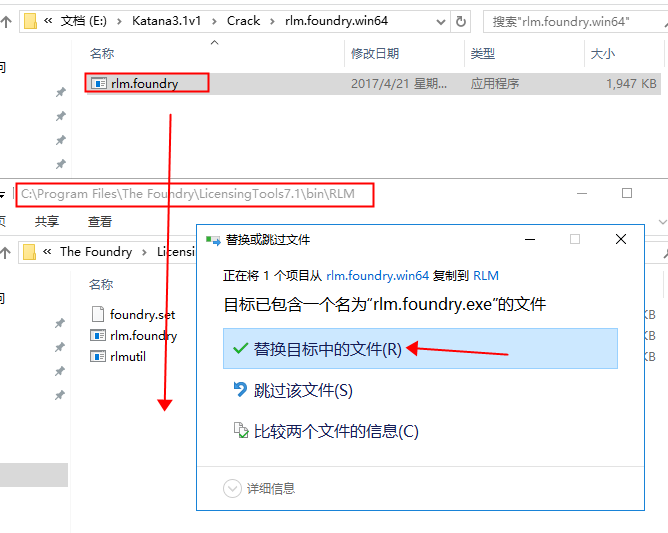The image size is (668, 533).
Task: Click the copy icon in the dialog title bar
Action: 213,241
